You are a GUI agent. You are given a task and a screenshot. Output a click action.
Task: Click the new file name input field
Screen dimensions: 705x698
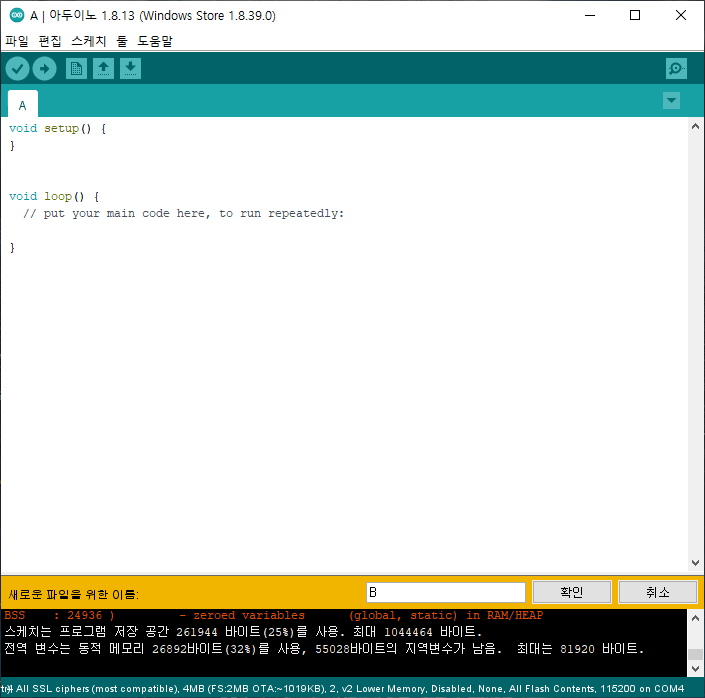[446, 592]
